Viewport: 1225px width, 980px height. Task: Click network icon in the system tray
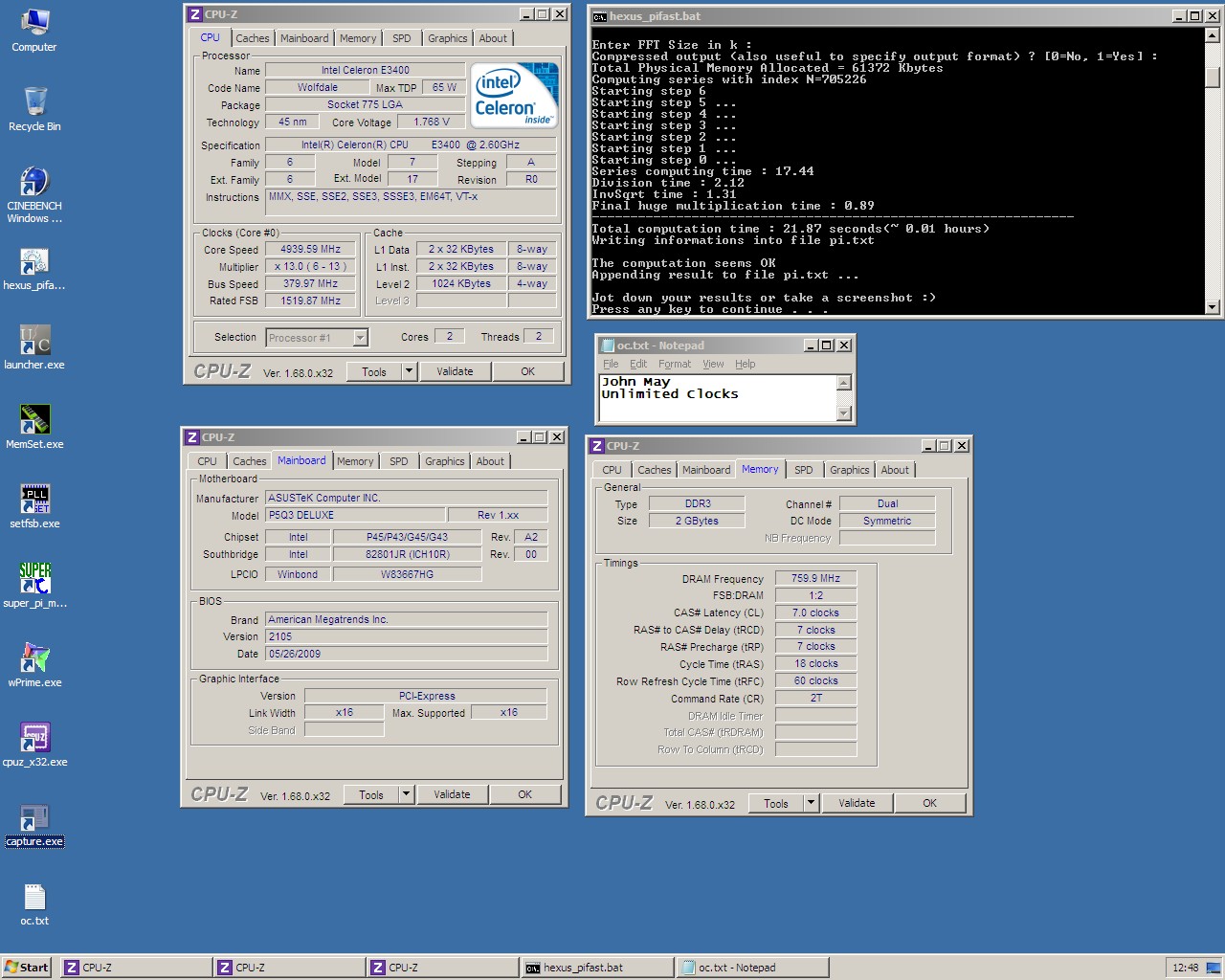(1213, 968)
